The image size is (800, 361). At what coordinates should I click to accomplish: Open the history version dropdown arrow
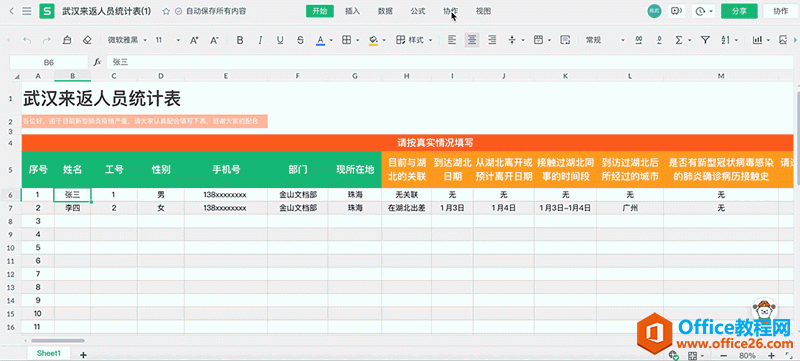click(x=711, y=11)
